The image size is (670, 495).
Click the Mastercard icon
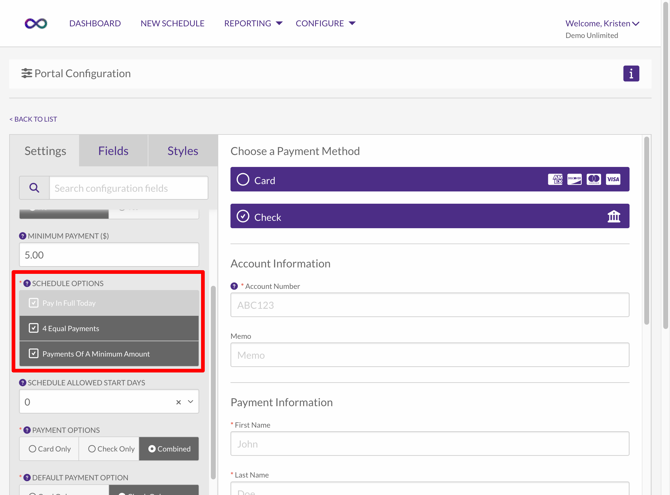tap(594, 179)
